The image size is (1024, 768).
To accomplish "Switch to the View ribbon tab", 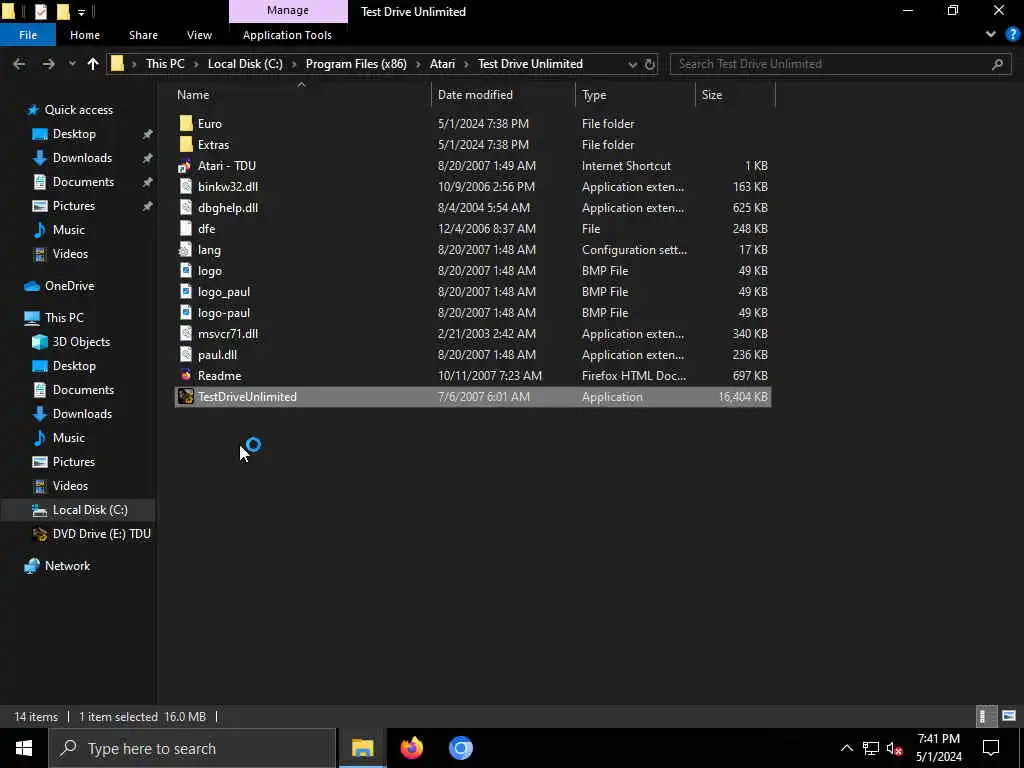I will (x=199, y=35).
